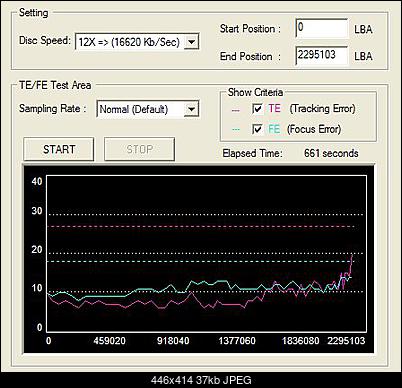
Task: Toggle the TE Tracking Error checkbox
Action: point(257,109)
